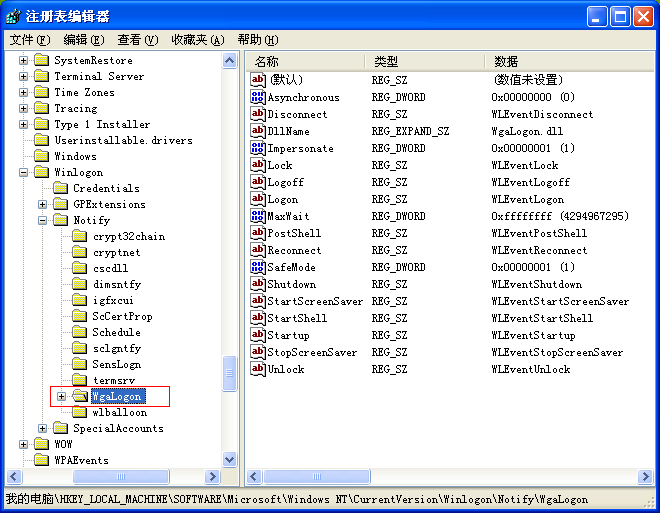Viewport: 660px width, 513px height.
Task: Click the DWORD icon next to SafeMode
Action: (258, 267)
